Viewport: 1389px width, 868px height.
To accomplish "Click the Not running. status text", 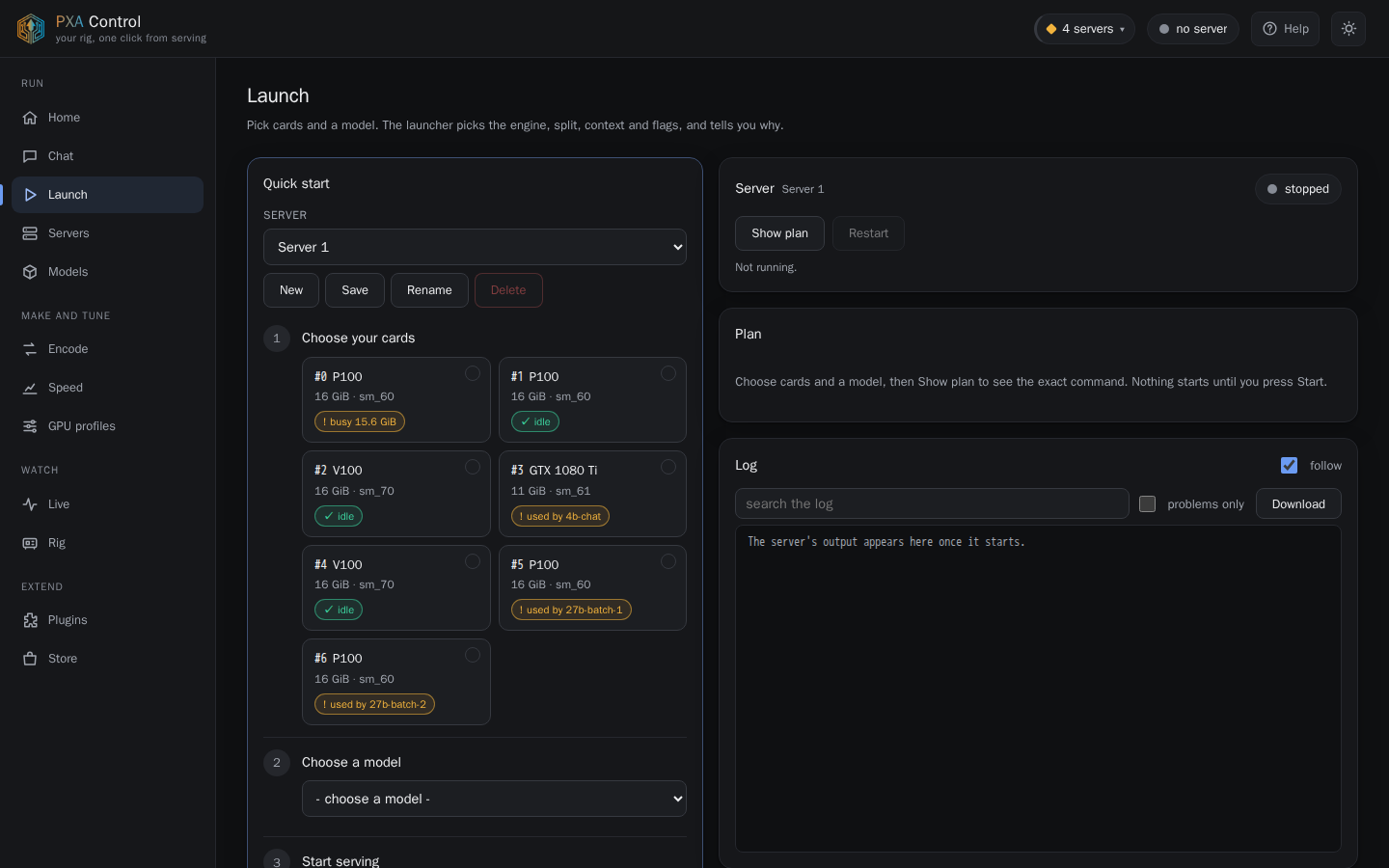I will tap(766, 267).
